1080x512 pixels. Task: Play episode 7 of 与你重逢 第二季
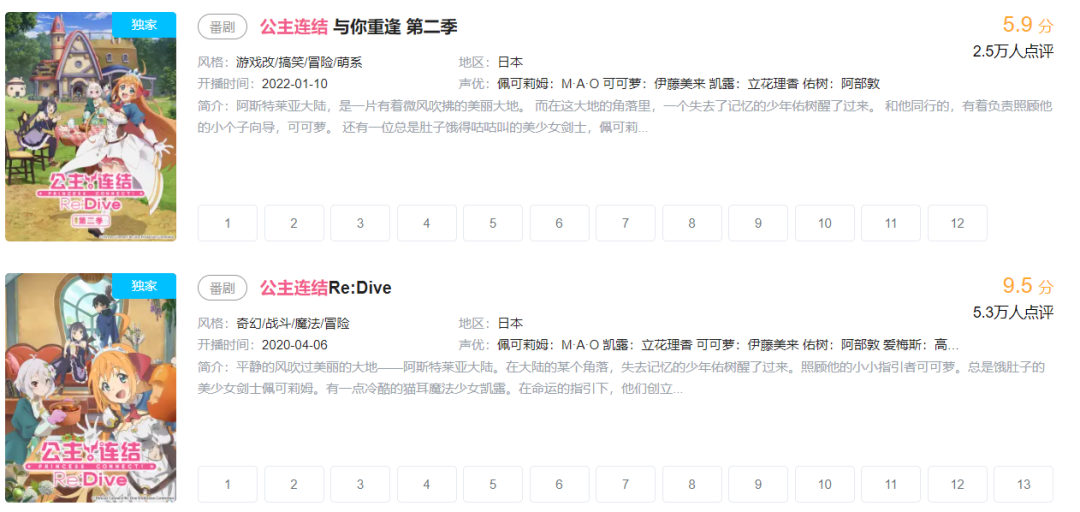tap(625, 223)
